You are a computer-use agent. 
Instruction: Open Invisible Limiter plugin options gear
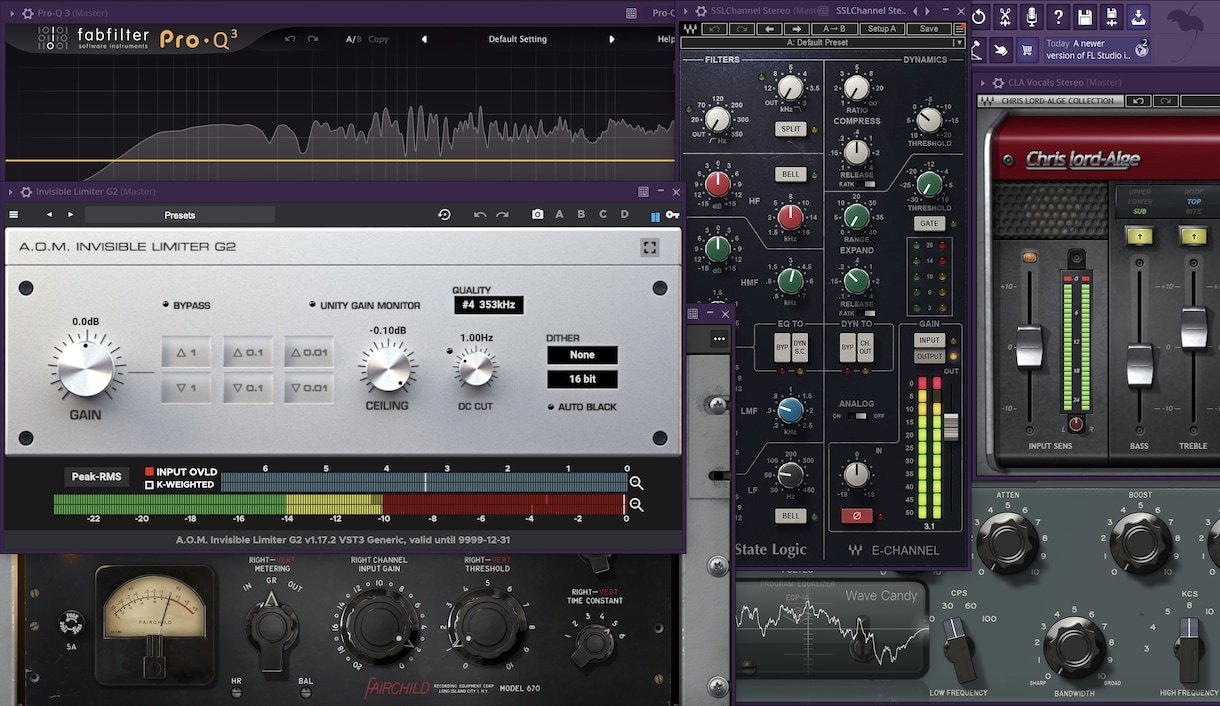[x=26, y=192]
